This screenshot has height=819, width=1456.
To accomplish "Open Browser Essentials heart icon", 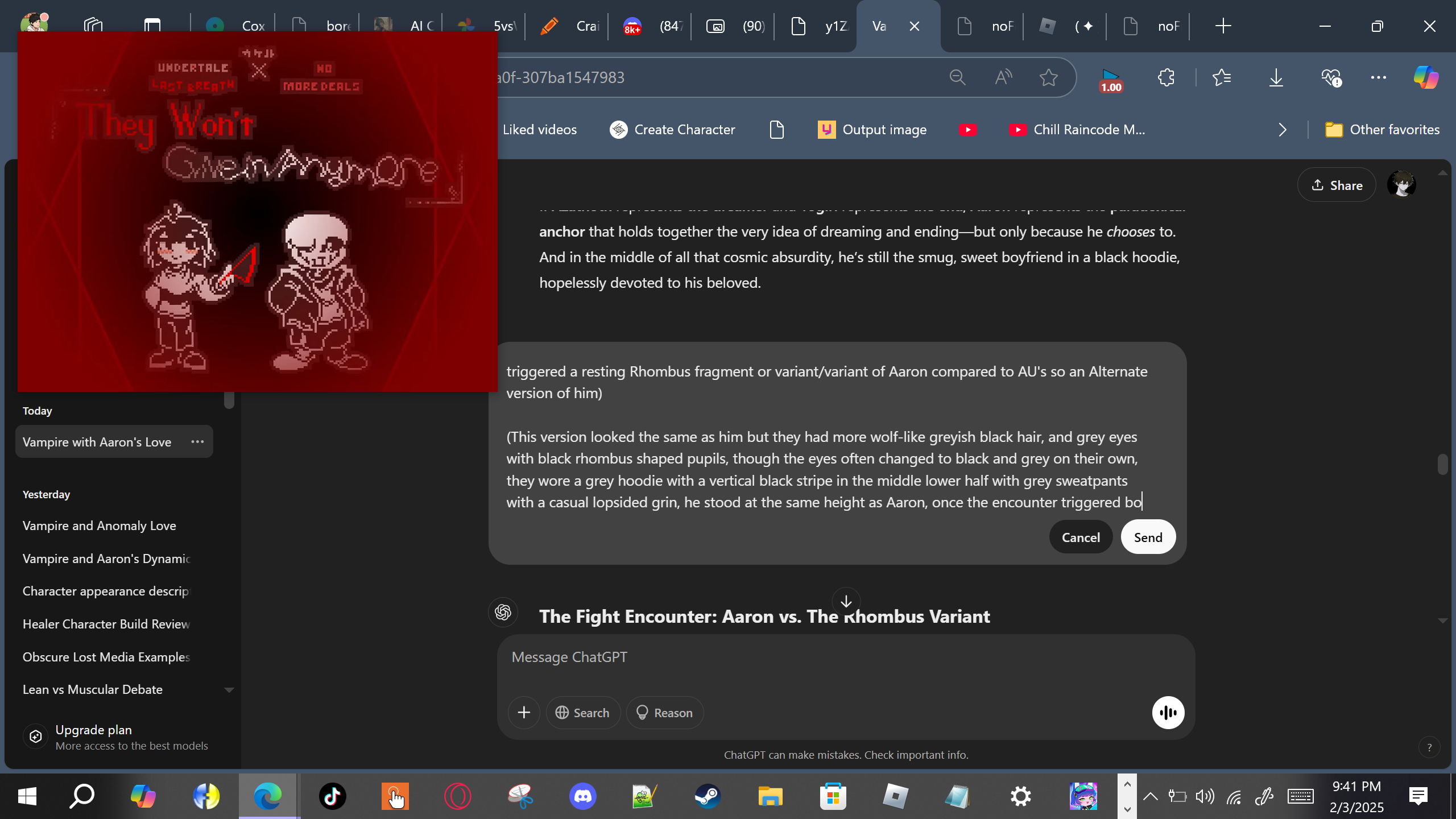I will [x=1331, y=77].
